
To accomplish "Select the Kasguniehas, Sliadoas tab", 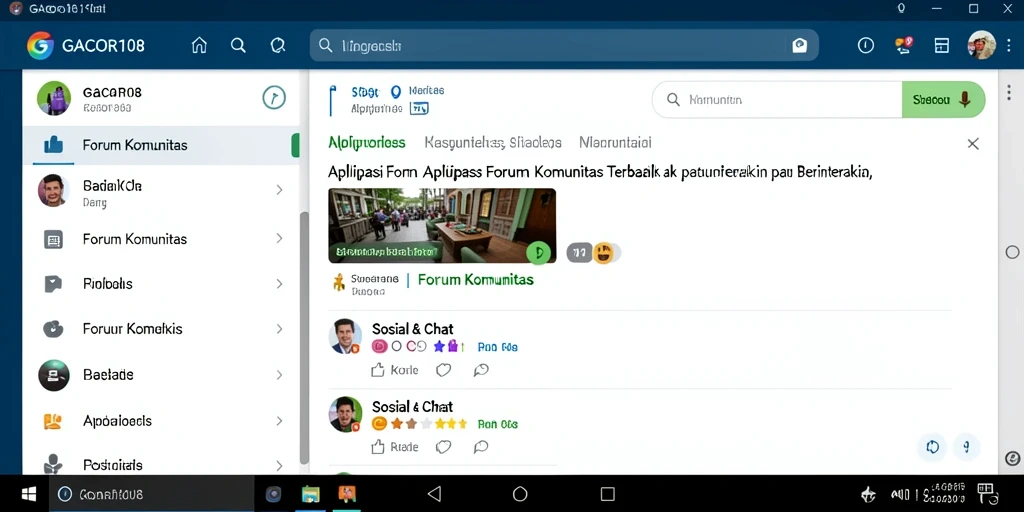I will 493,142.
